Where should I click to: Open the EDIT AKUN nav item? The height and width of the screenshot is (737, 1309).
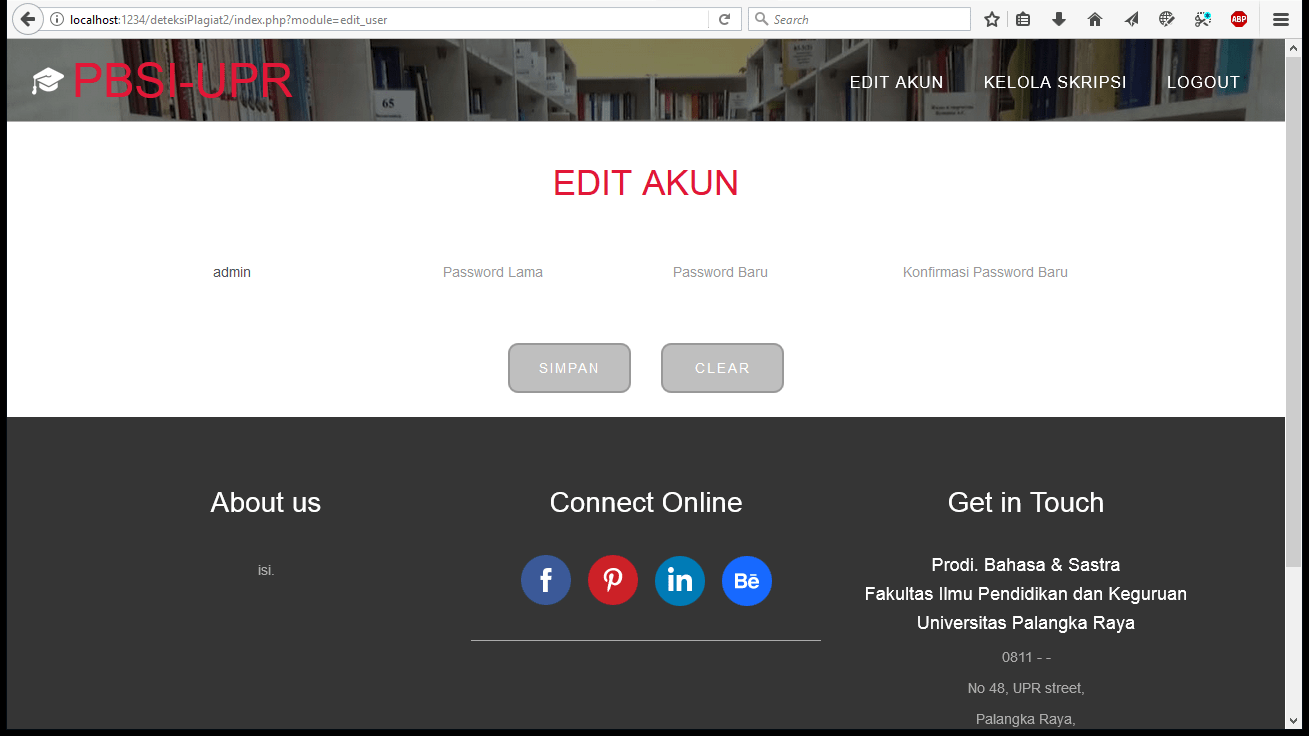click(x=896, y=82)
